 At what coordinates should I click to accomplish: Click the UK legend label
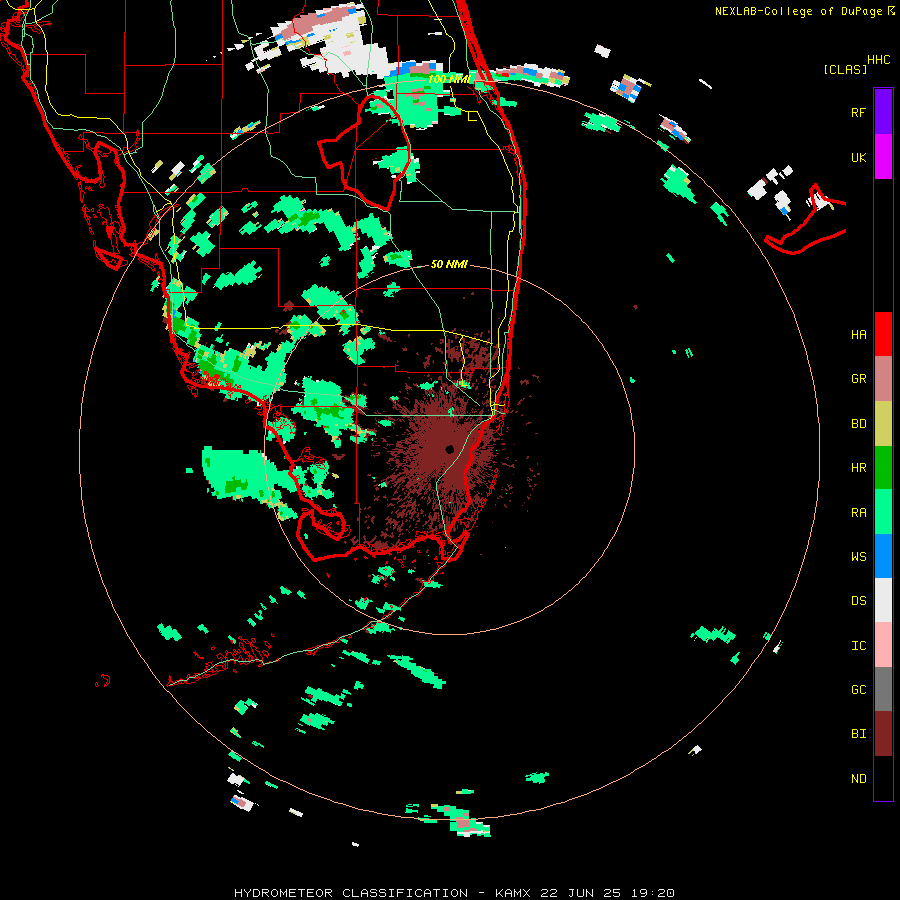tap(858, 157)
